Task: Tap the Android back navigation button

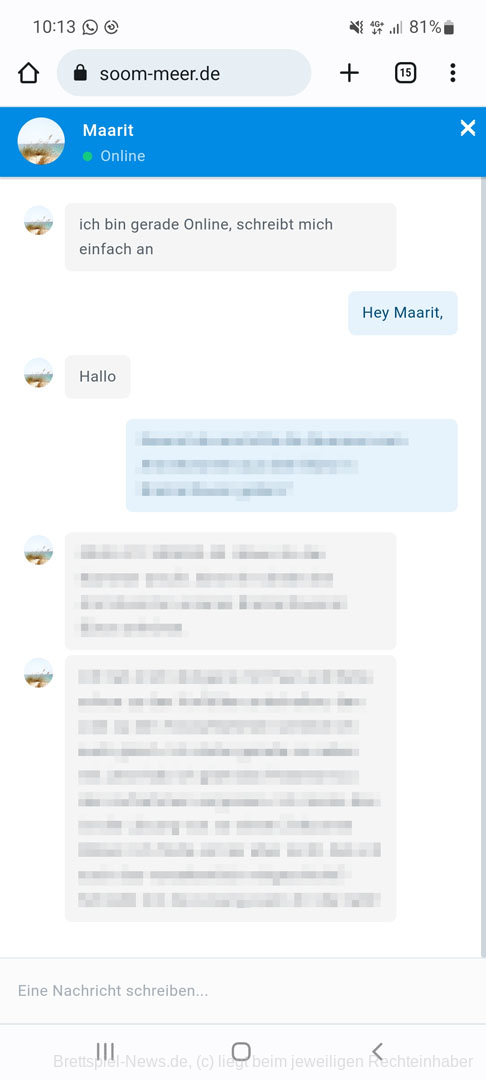Action: (x=377, y=1051)
